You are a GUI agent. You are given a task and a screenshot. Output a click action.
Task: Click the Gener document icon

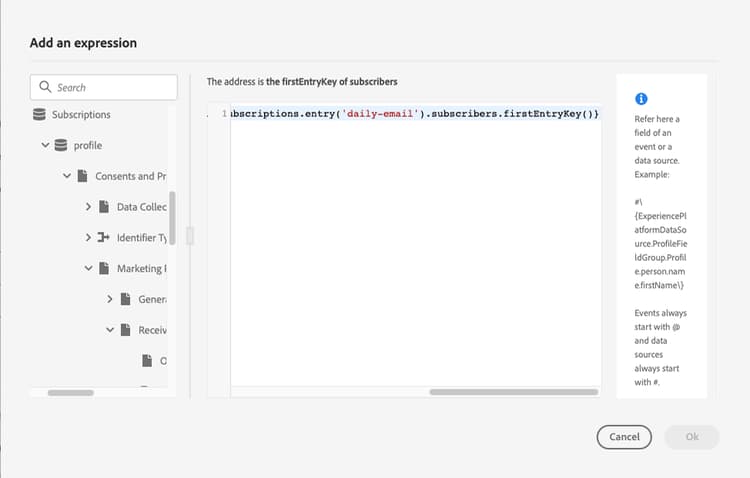pos(125,299)
